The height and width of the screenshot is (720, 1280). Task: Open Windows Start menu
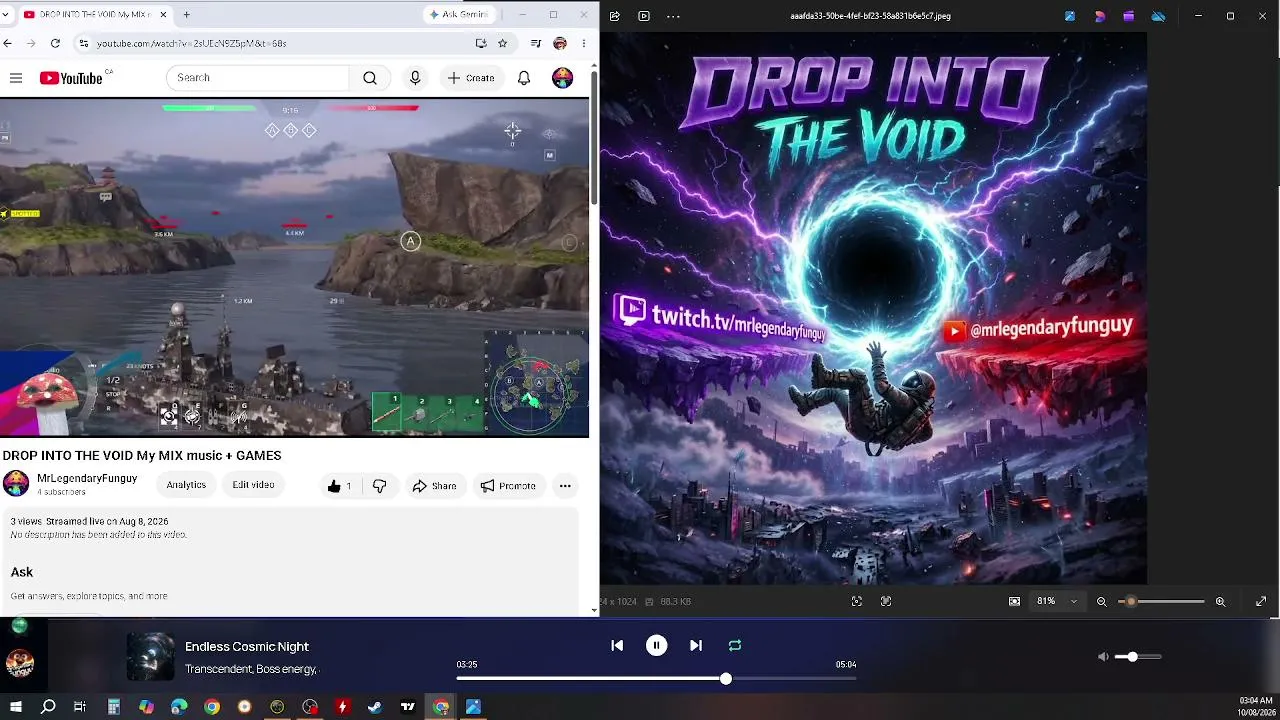coord(16,707)
